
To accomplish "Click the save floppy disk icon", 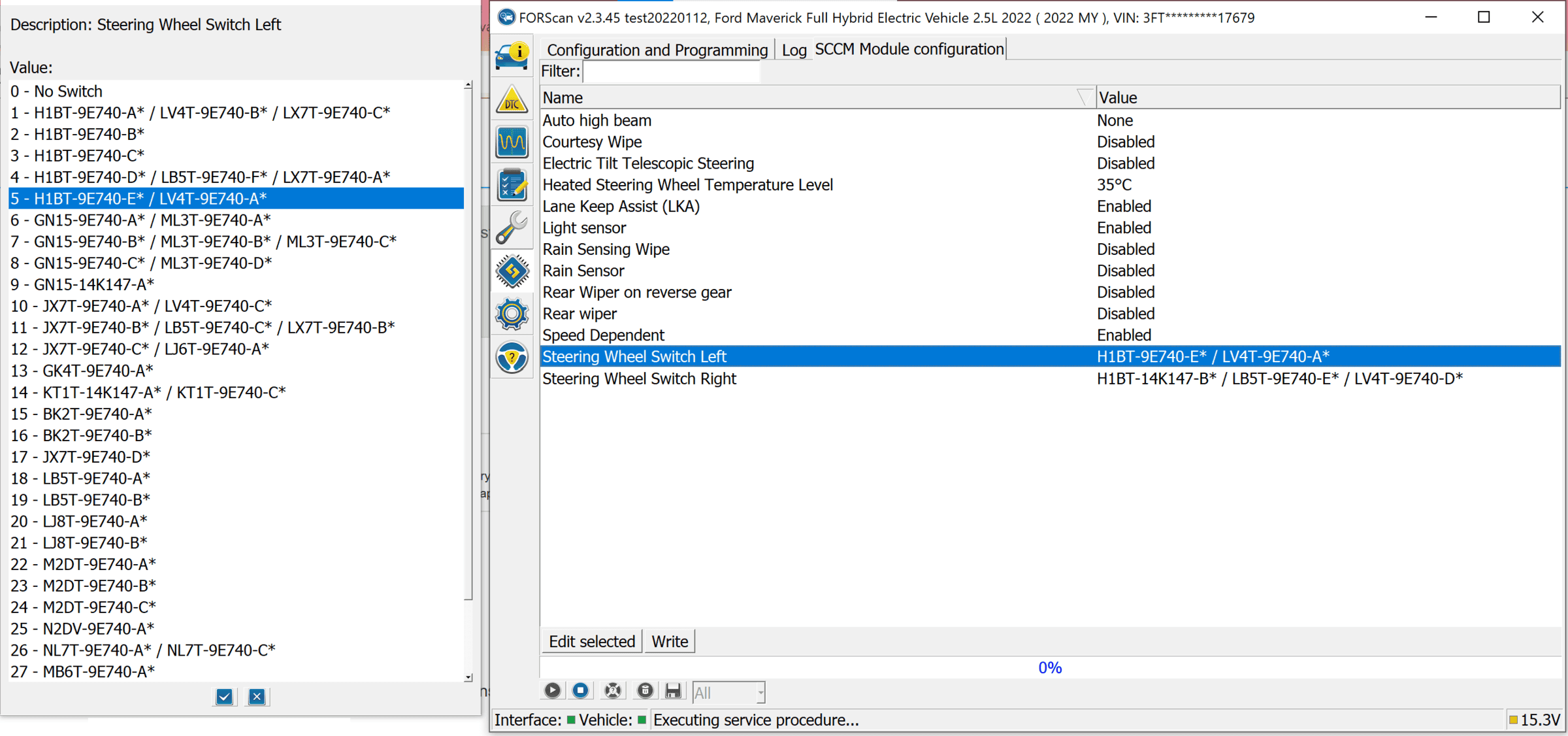I will tap(674, 690).
